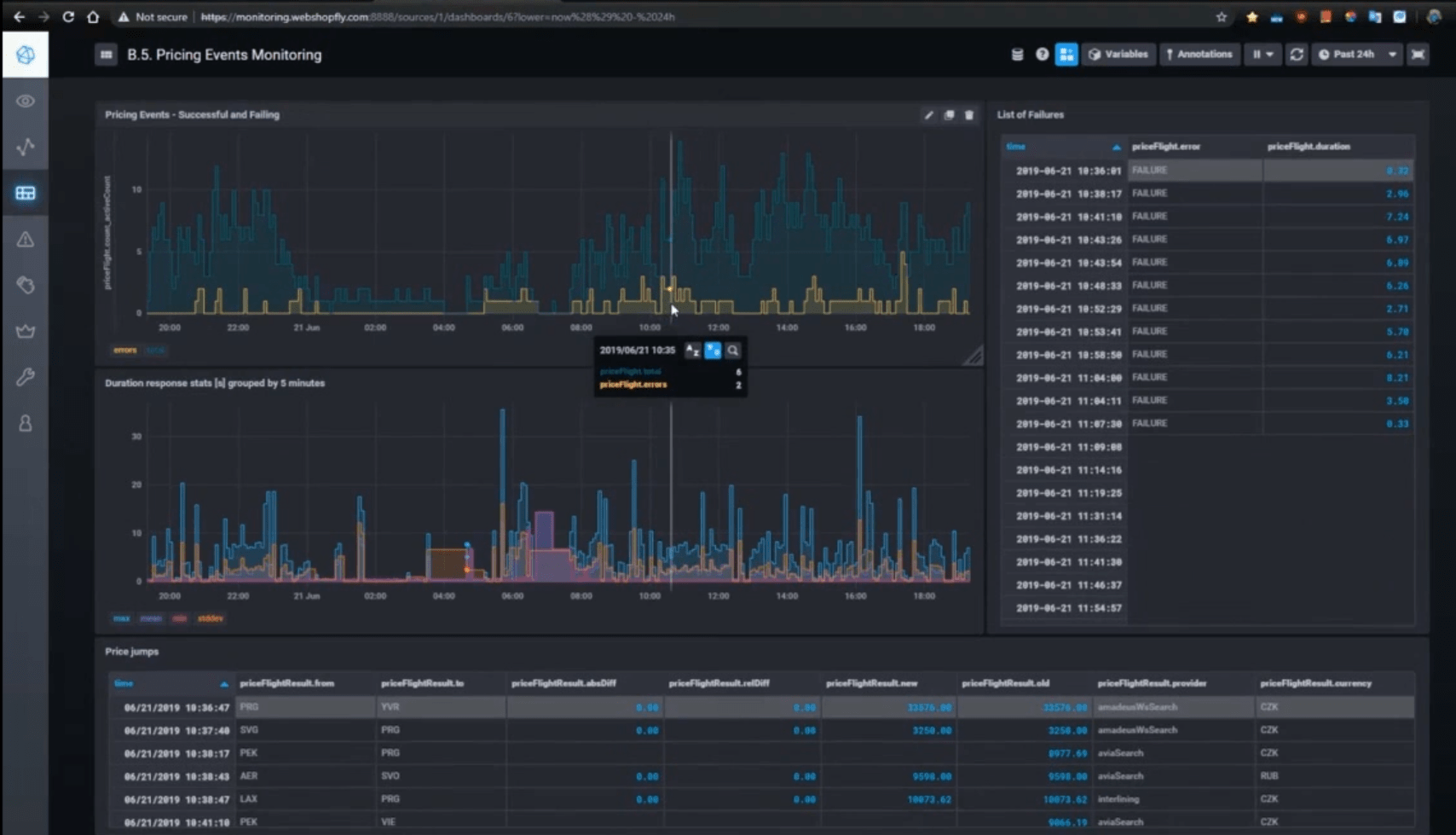1456x835 pixels.
Task: Open the dashboards list menu next to dashboard title
Action: click(x=106, y=54)
